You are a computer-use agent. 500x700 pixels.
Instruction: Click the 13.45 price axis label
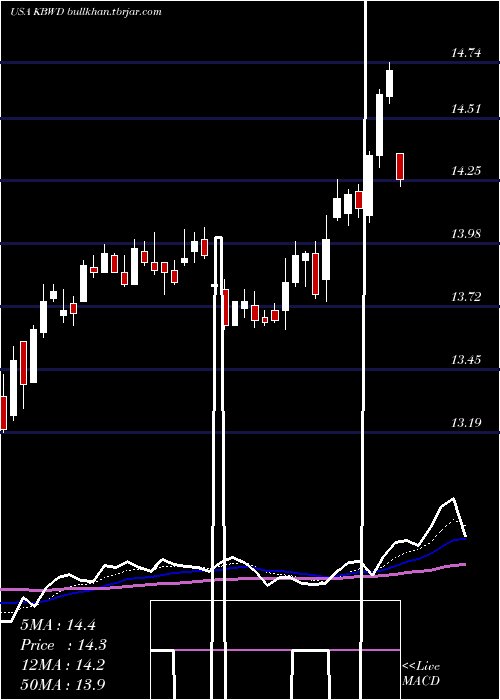click(x=466, y=359)
